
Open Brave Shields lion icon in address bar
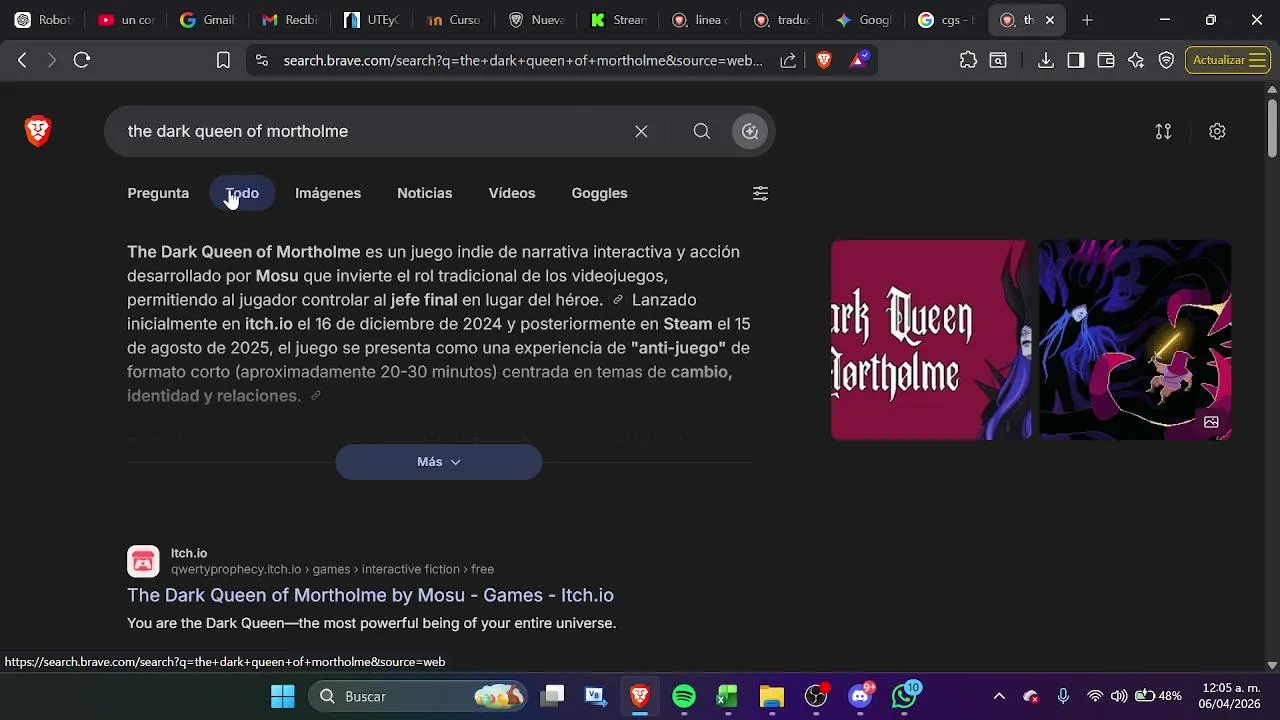click(824, 60)
